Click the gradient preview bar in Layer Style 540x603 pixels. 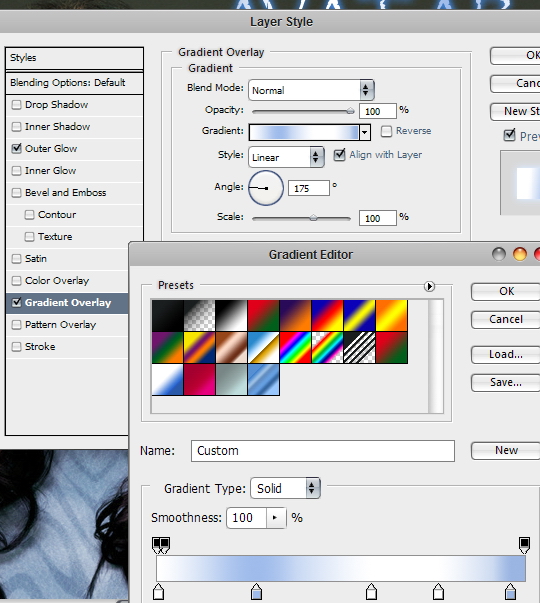pyautogui.click(x=304, y=132)
